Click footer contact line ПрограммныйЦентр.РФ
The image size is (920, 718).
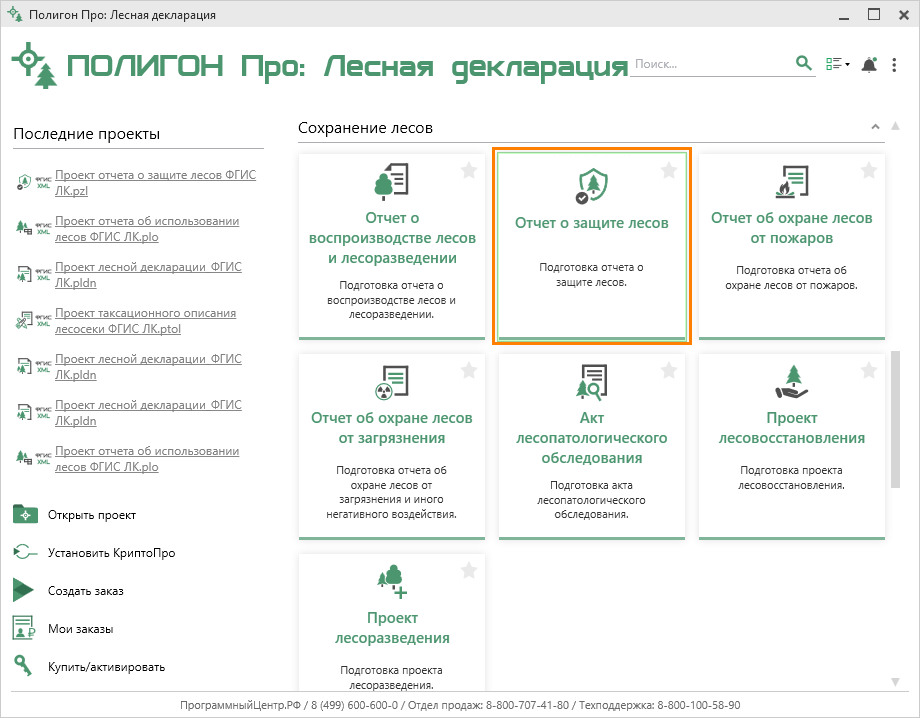tap(460, 705)
